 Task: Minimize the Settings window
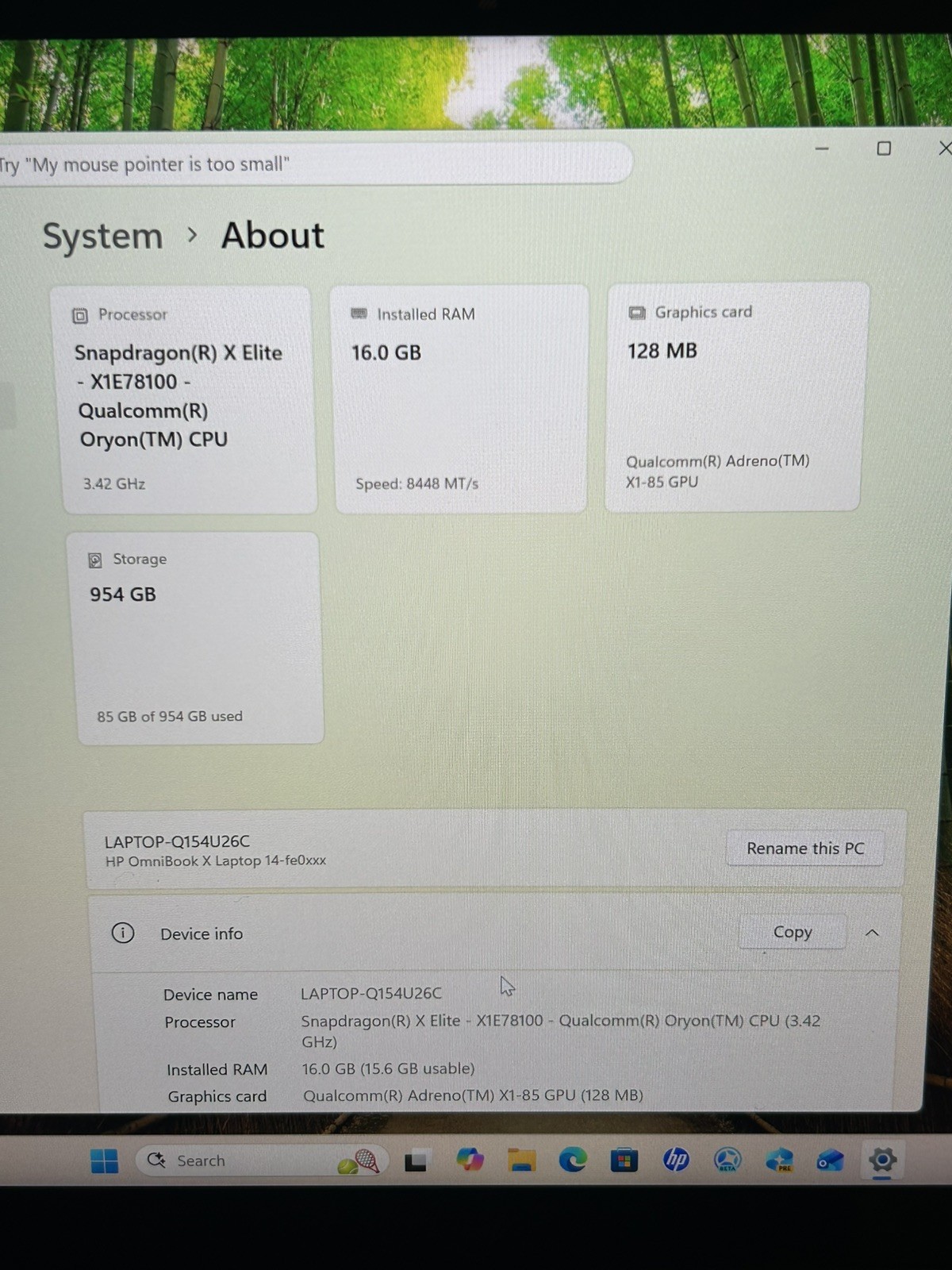point(822,148)
